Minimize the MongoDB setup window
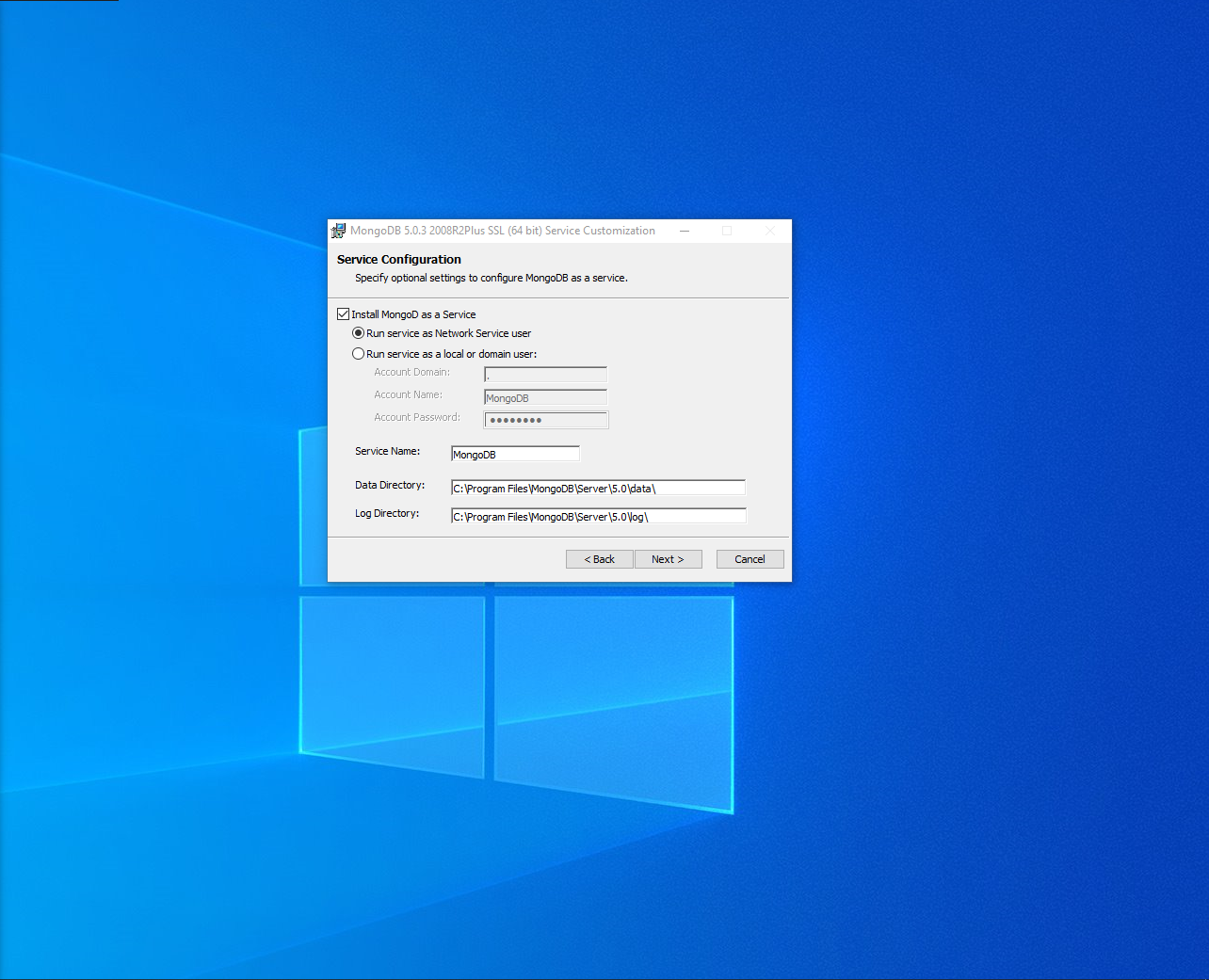The width and height of the screenshot is (1209, 980). click(685, 231)
